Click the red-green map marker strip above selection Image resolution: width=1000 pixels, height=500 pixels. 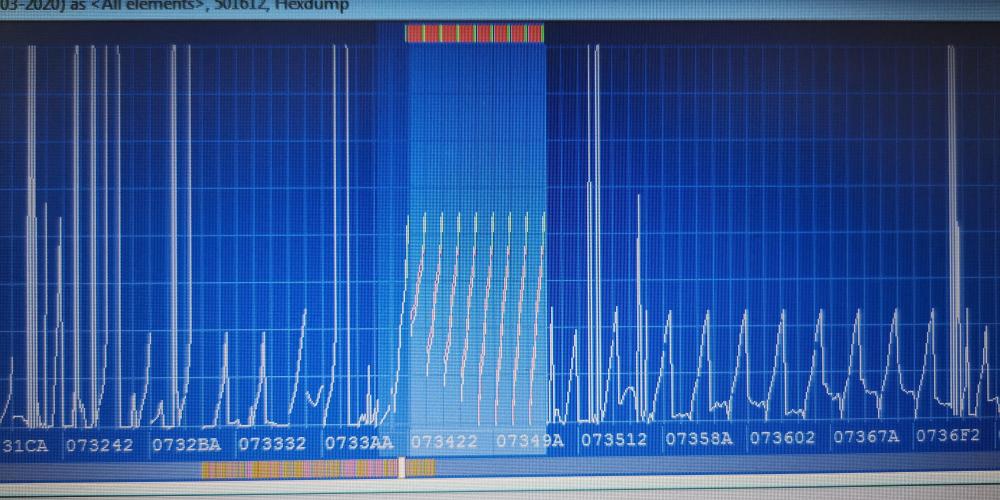pos(474,33)
